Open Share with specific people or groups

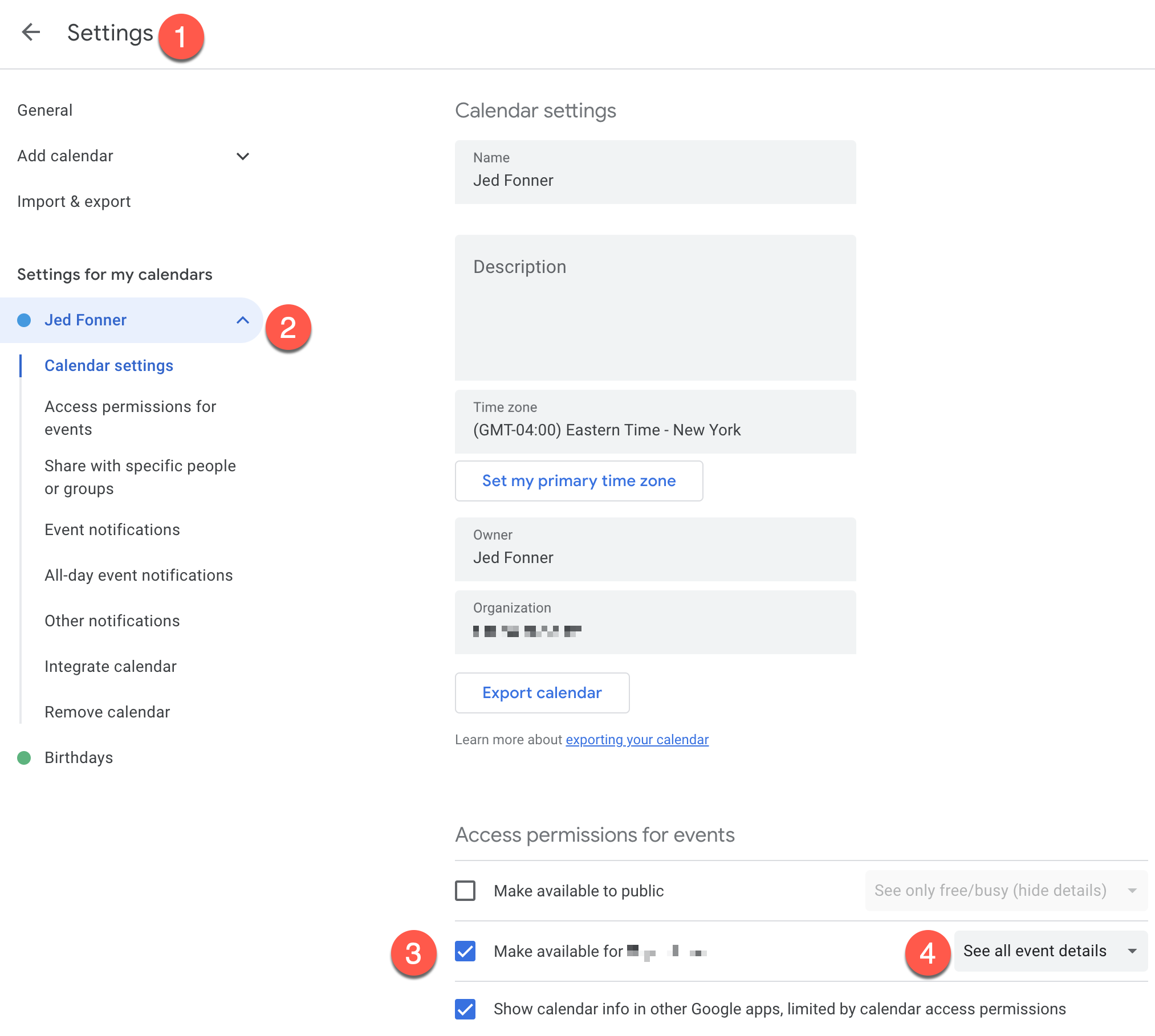pyautogui.click(x=140, y=477)
